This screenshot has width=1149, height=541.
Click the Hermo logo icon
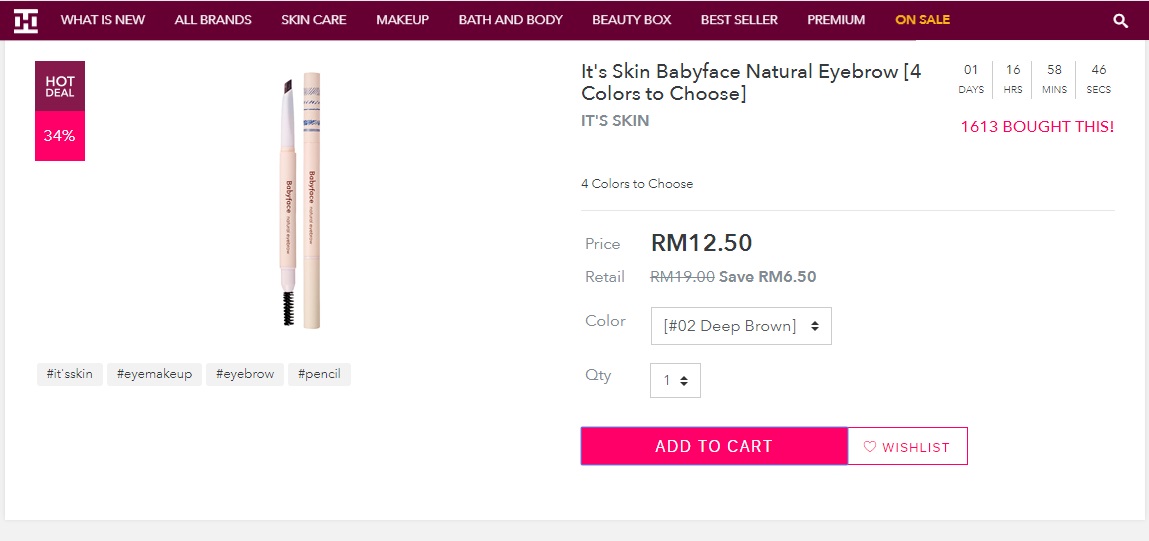pos(26,21)
